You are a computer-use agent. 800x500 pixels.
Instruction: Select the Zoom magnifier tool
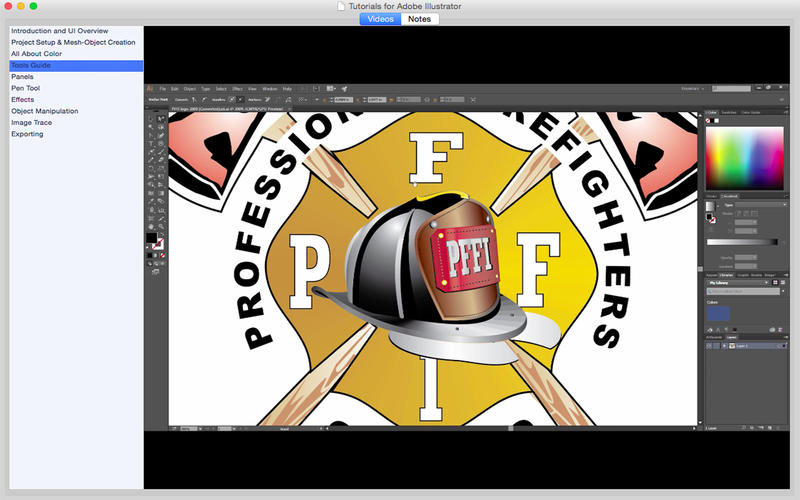[161, 227]
